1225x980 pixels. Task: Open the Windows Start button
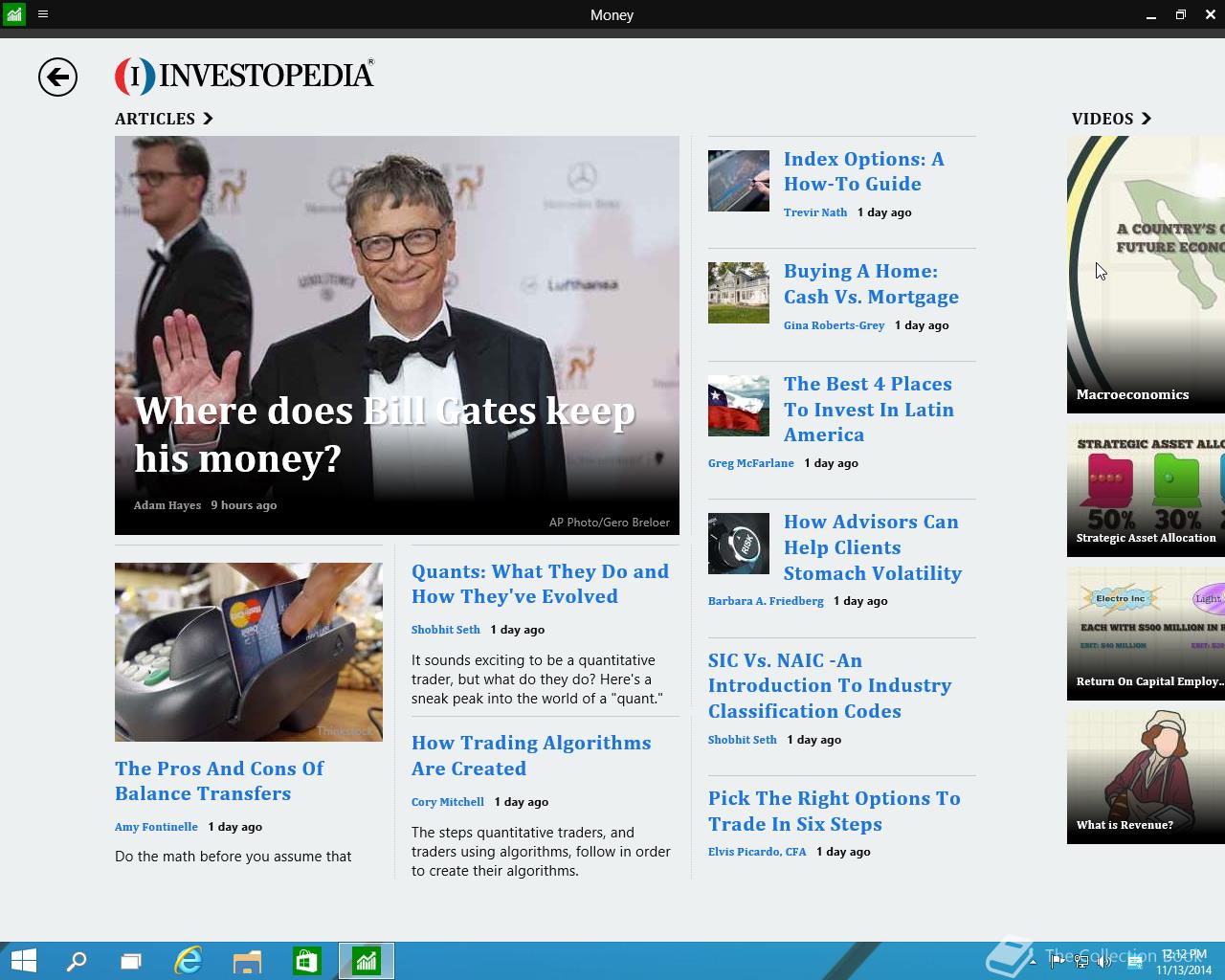tap(23, 961)
